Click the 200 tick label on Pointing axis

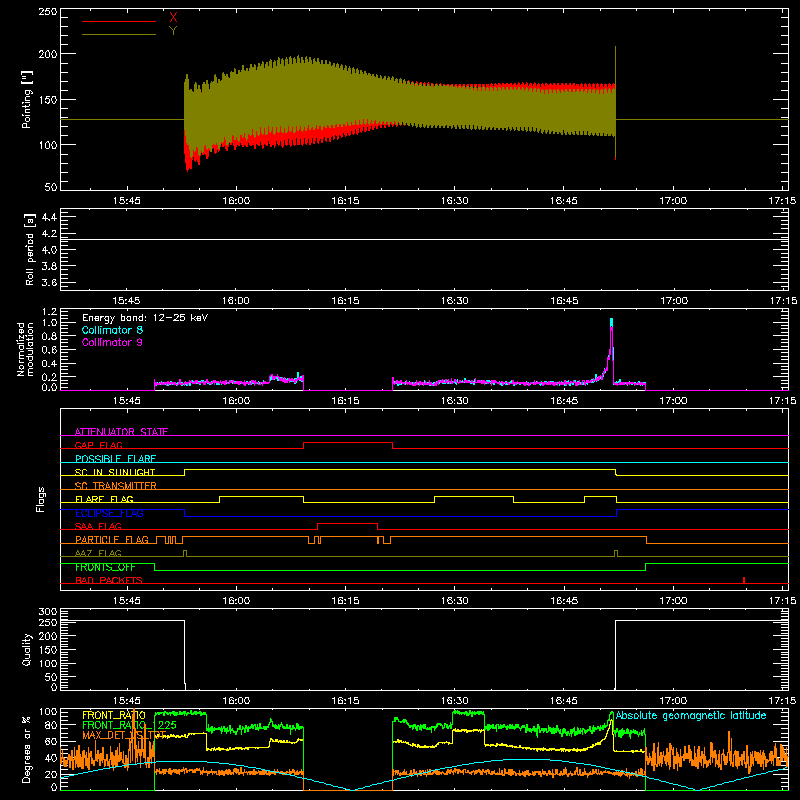coord(47,54)
